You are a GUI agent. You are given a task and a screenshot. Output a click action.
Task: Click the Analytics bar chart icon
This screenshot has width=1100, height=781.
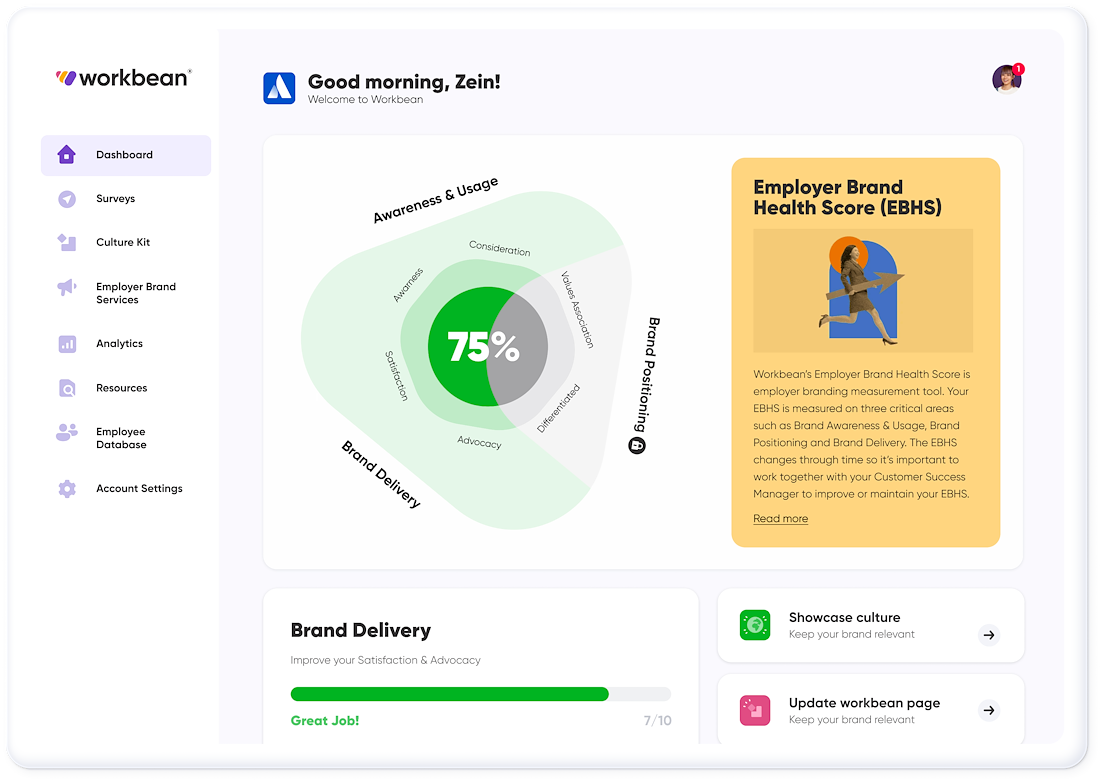[67, 344]
